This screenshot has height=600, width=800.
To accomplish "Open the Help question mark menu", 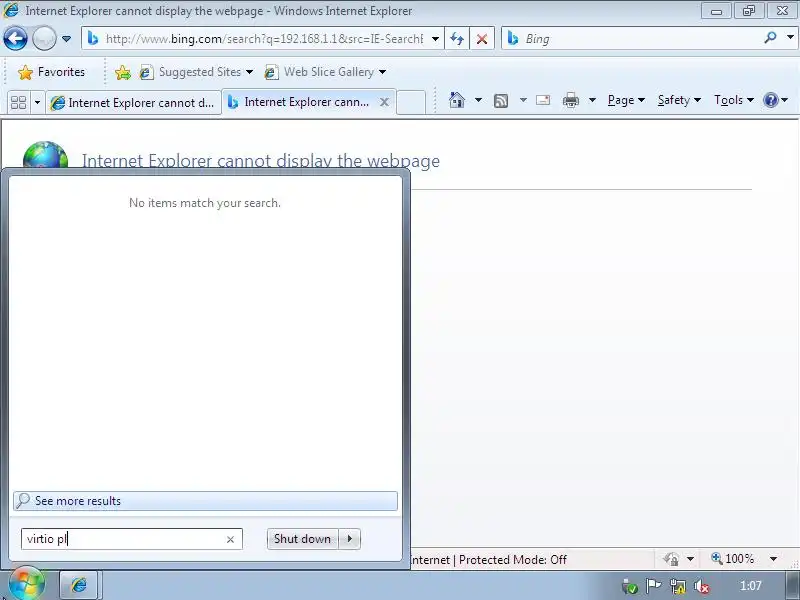I will coord(776,100).
